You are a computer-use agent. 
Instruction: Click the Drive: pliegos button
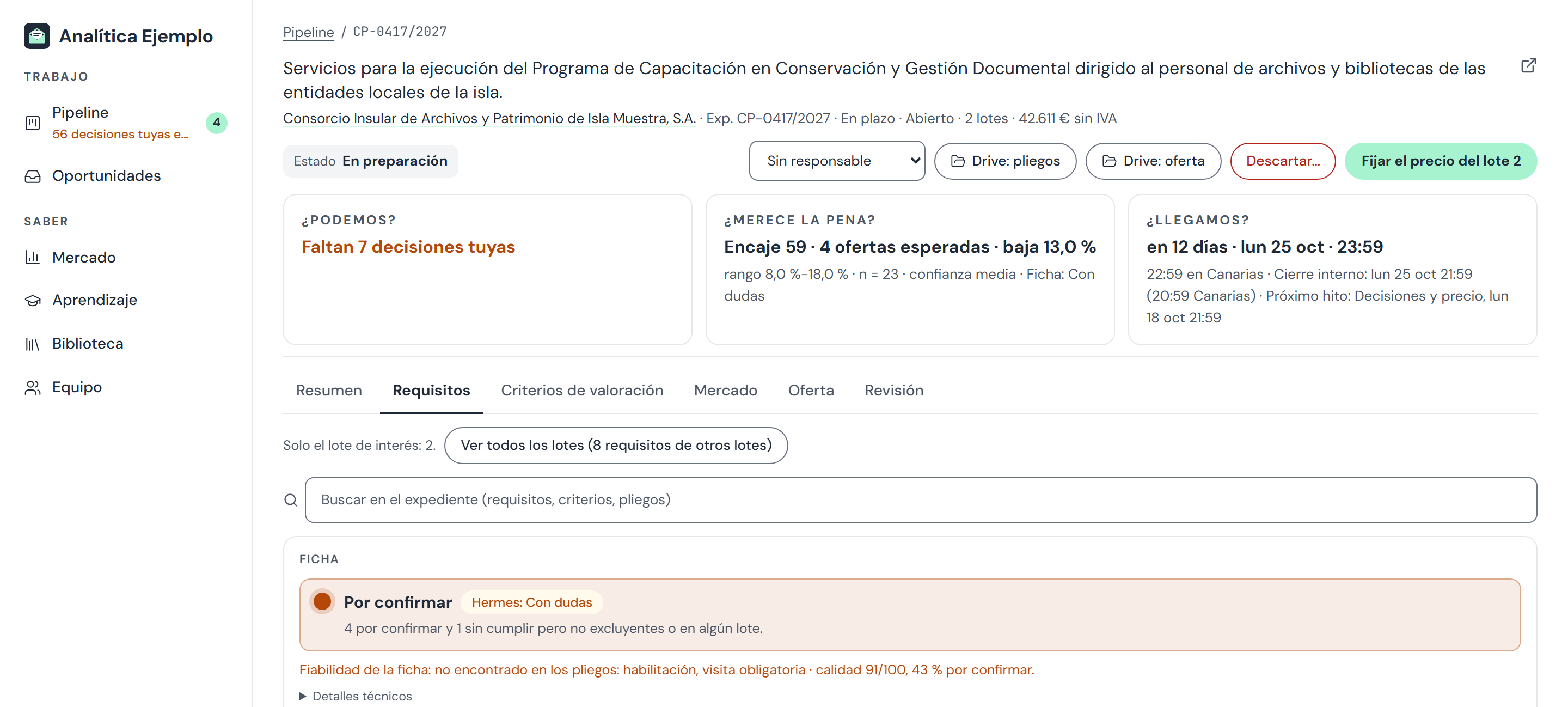(1005, 161)
